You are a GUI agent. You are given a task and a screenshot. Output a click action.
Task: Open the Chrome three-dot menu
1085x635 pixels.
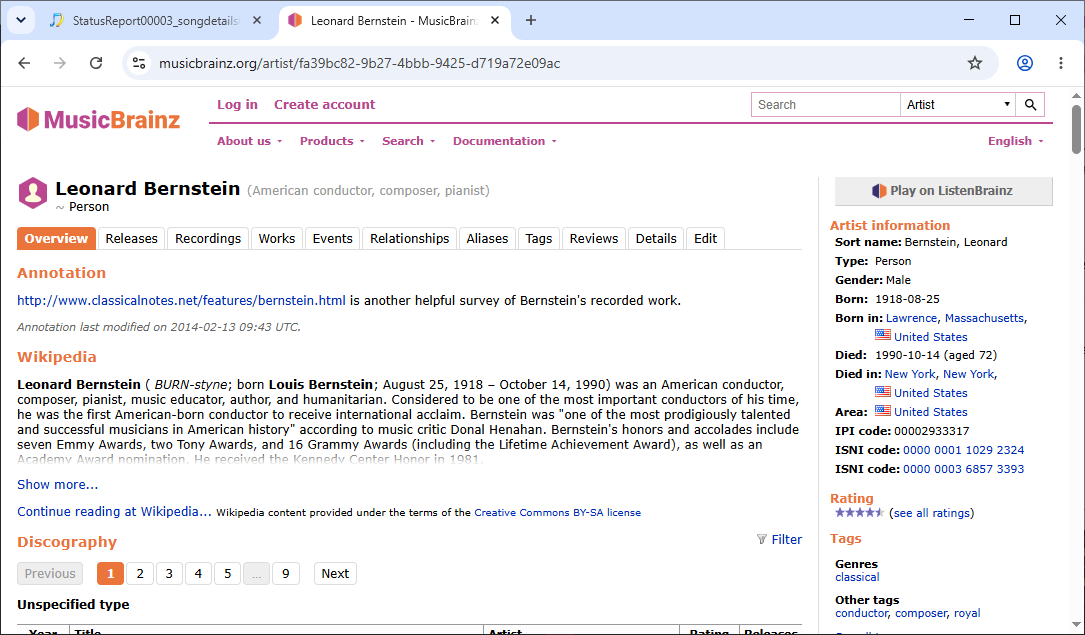1061,63
